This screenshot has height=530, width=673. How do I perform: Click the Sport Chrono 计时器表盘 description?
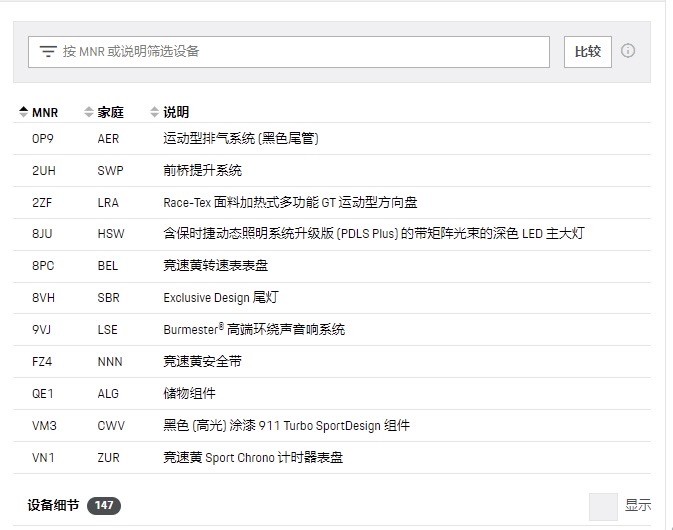coord(253,457)
